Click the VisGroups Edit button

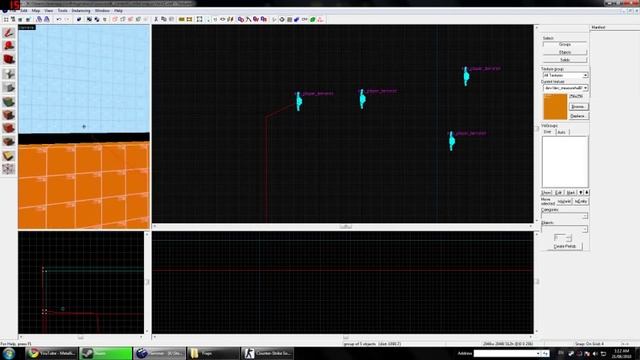pos(558,193)
